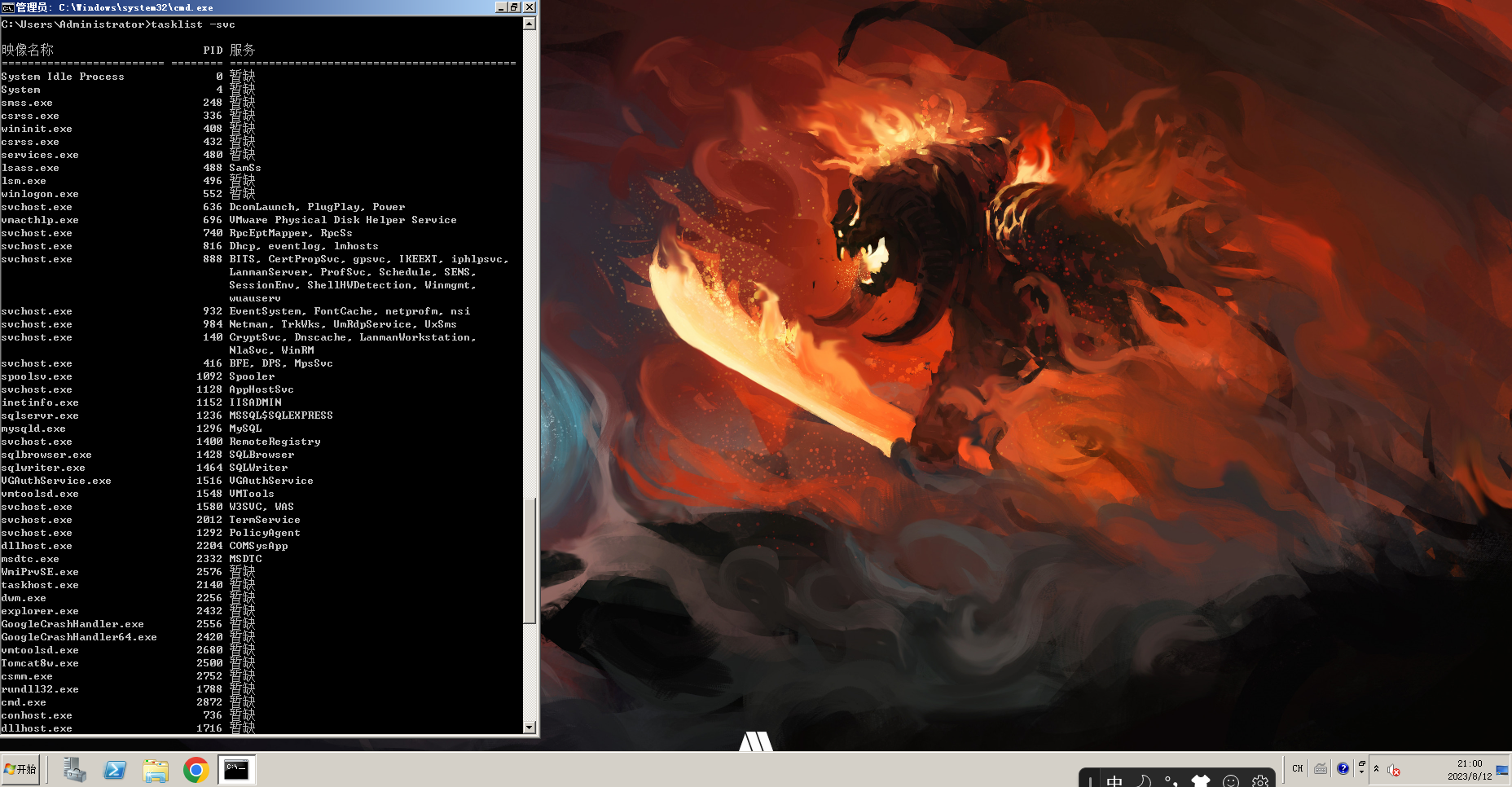Toggle Chinese/English with the 中 input button
The image size is (1512, 787).
click(x=1114, y=780)
